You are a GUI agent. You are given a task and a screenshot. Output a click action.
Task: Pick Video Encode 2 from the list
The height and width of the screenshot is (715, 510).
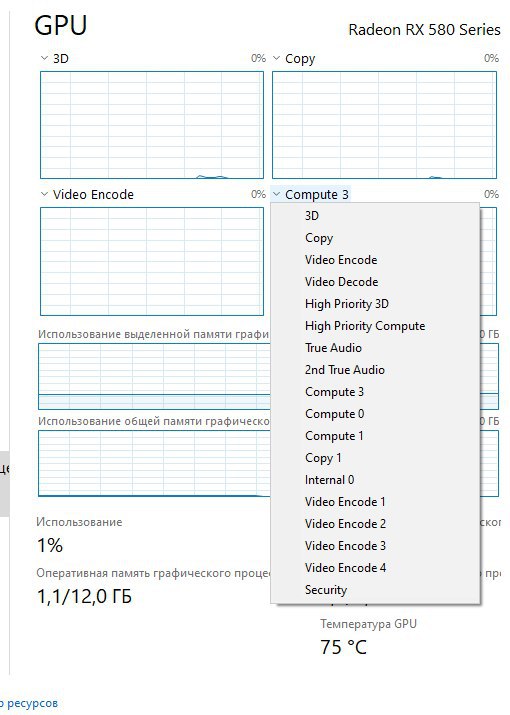pos(375,523)
